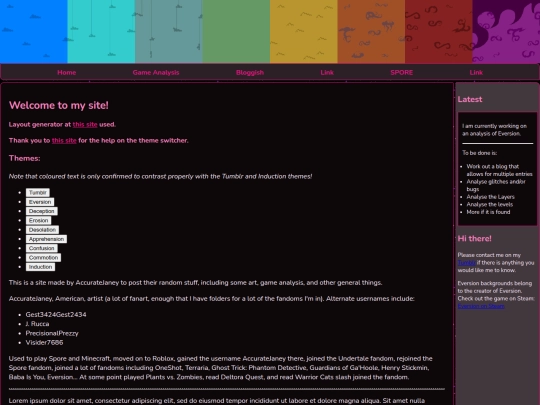Activate the Confusion theme
Viewport: 540px width, 405px height.
coord(42,248)
